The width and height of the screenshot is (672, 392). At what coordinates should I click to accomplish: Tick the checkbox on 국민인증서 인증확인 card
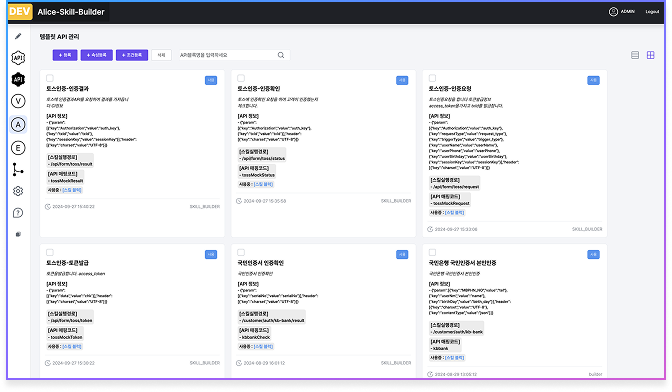[241, 252]
